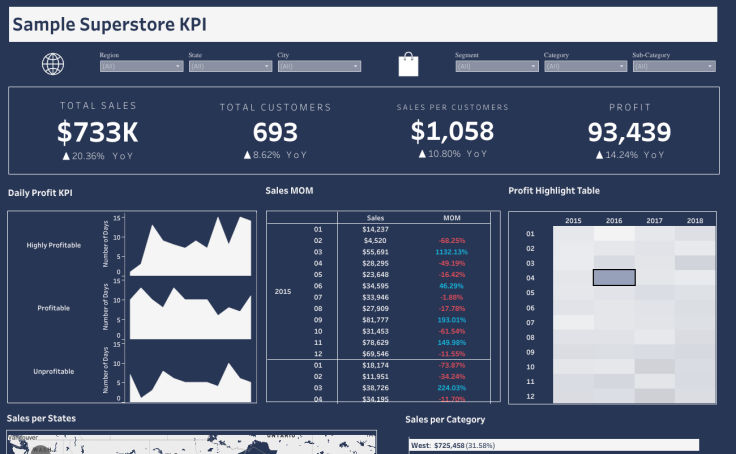Select the 2016 column header in highlight table
736x454 pixels.
(614, 220)
